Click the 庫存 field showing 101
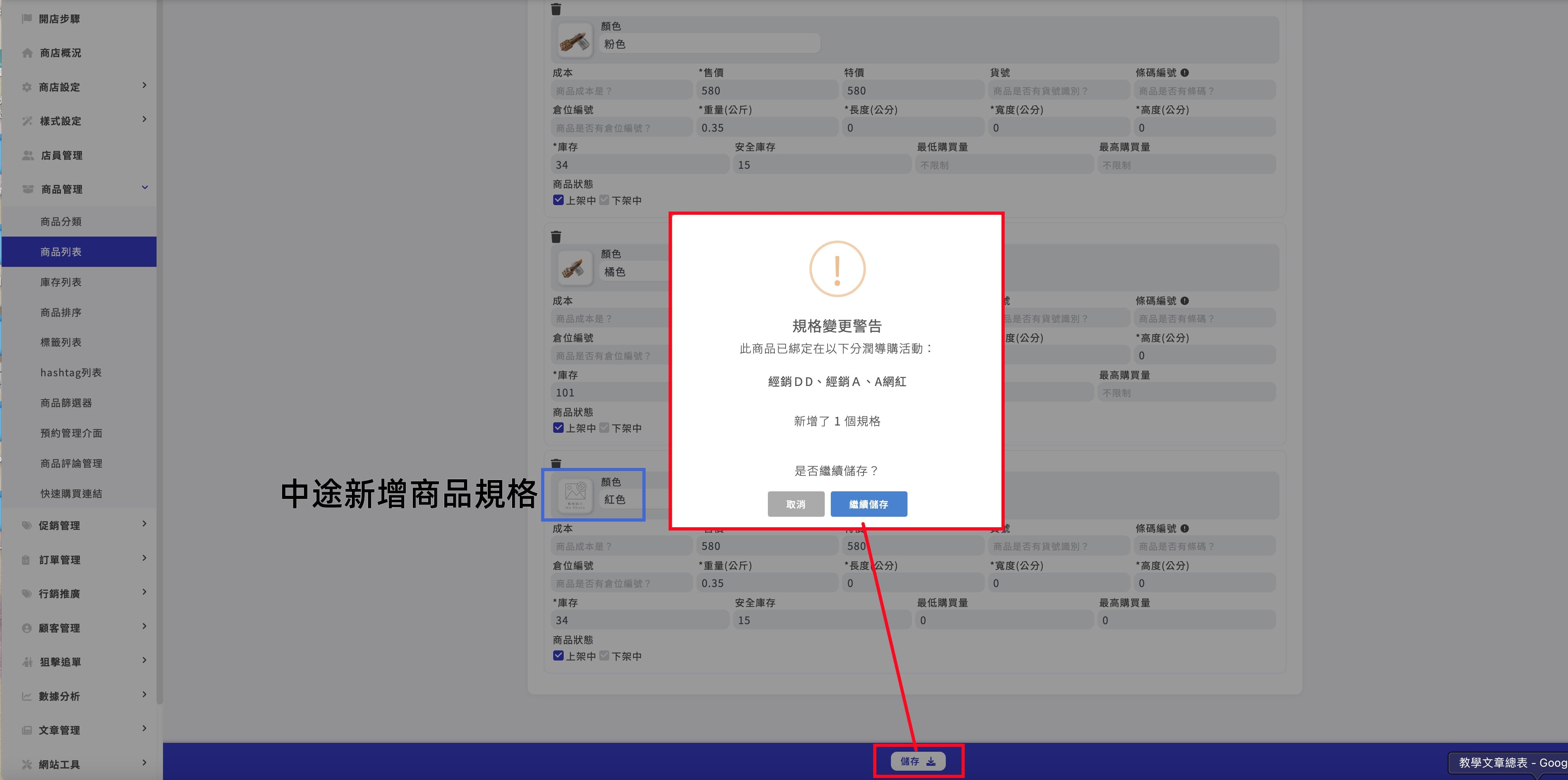This screenshot has width=1568, height=780. tap(610, 393)
